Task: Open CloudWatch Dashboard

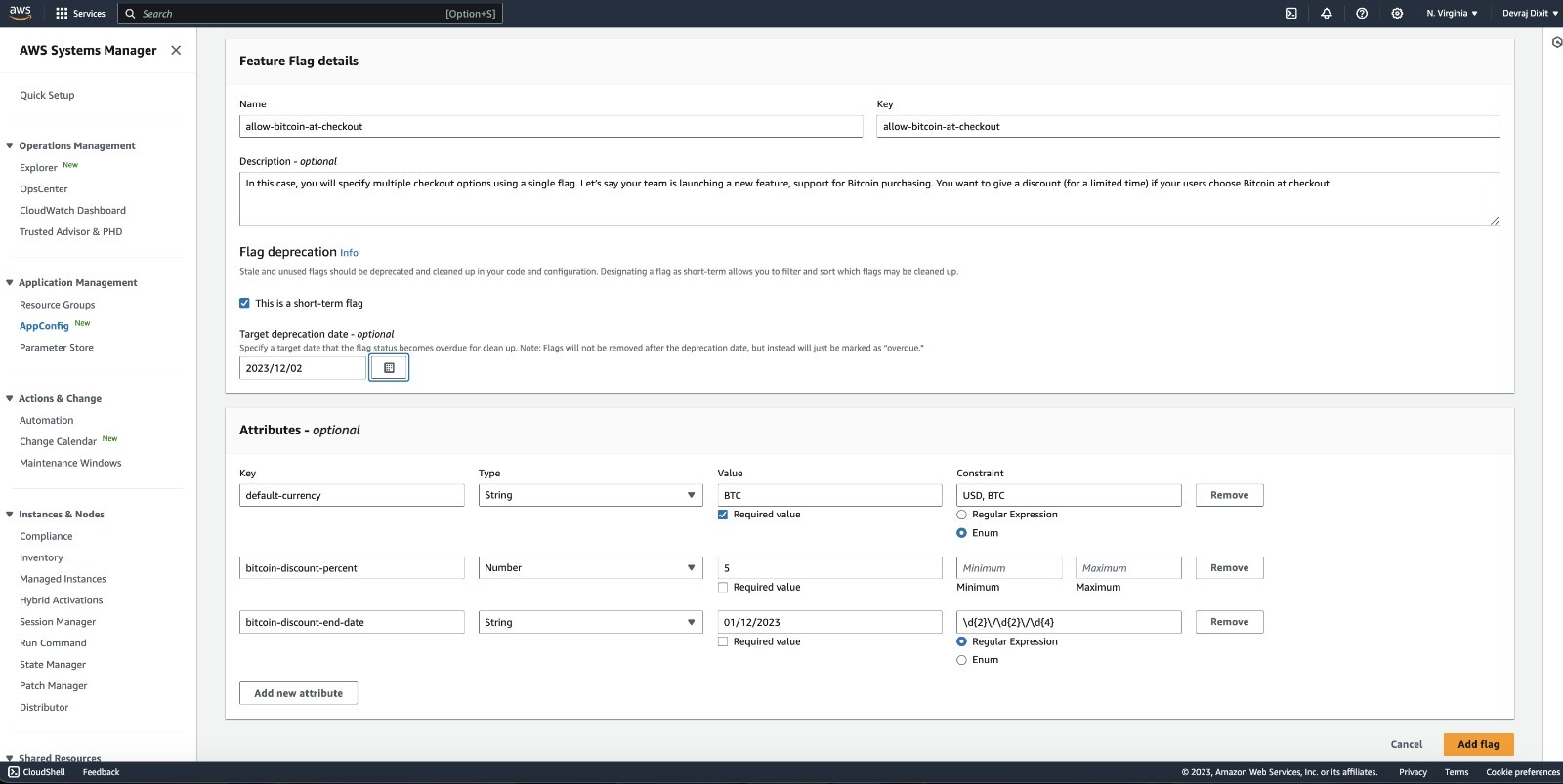Action: tap(72, 211)
